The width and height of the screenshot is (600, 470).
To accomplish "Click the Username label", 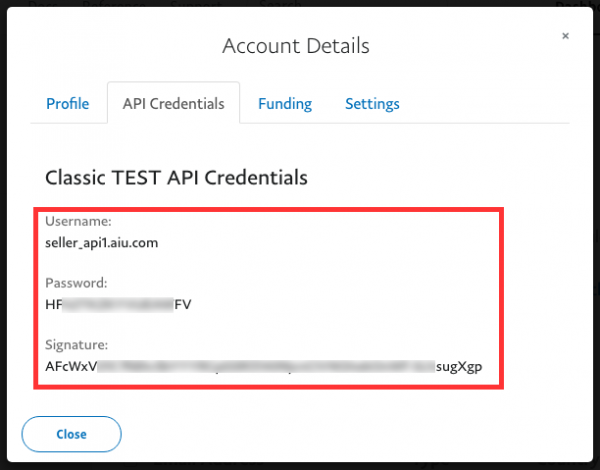I will pyautogui.click(x=76, y=221).
